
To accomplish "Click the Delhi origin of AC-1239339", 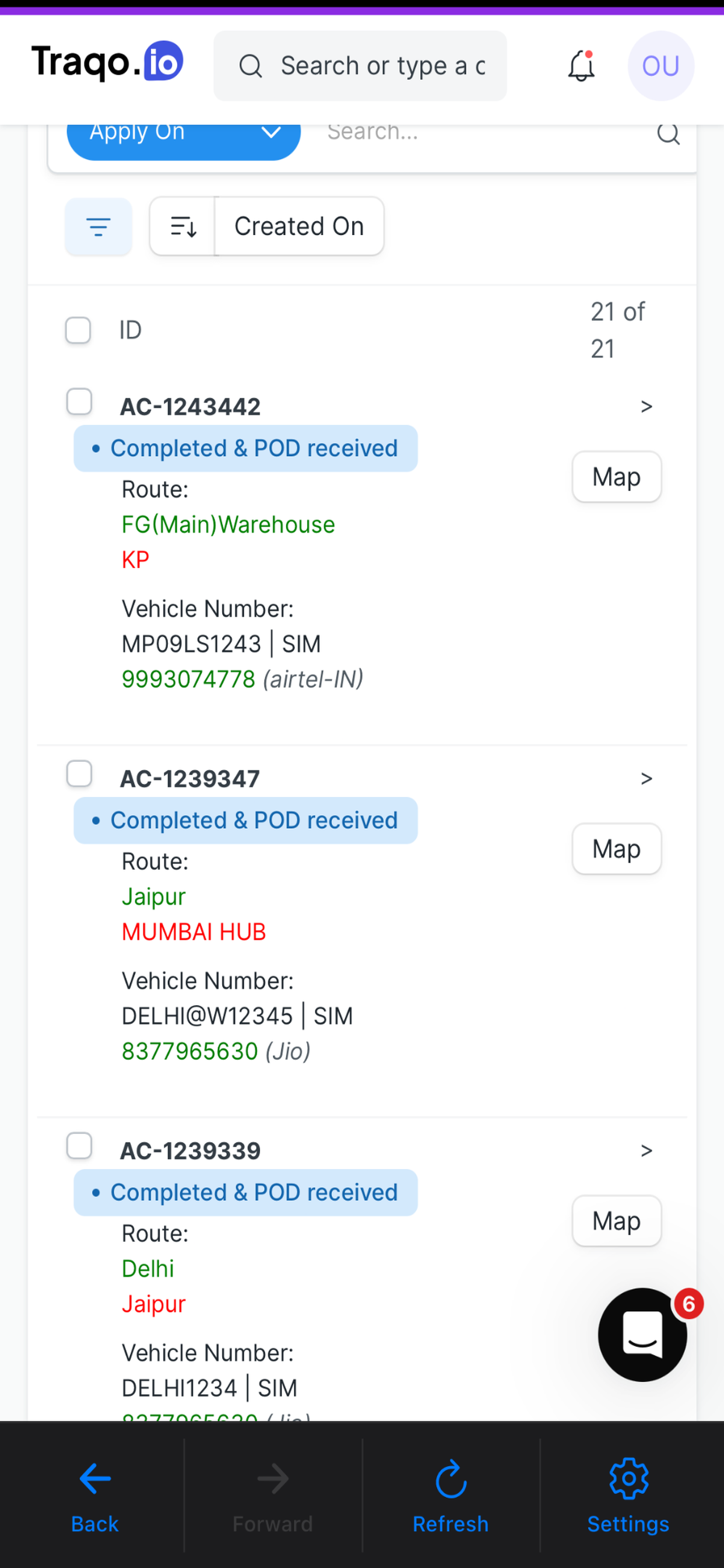I will 148,1268.
